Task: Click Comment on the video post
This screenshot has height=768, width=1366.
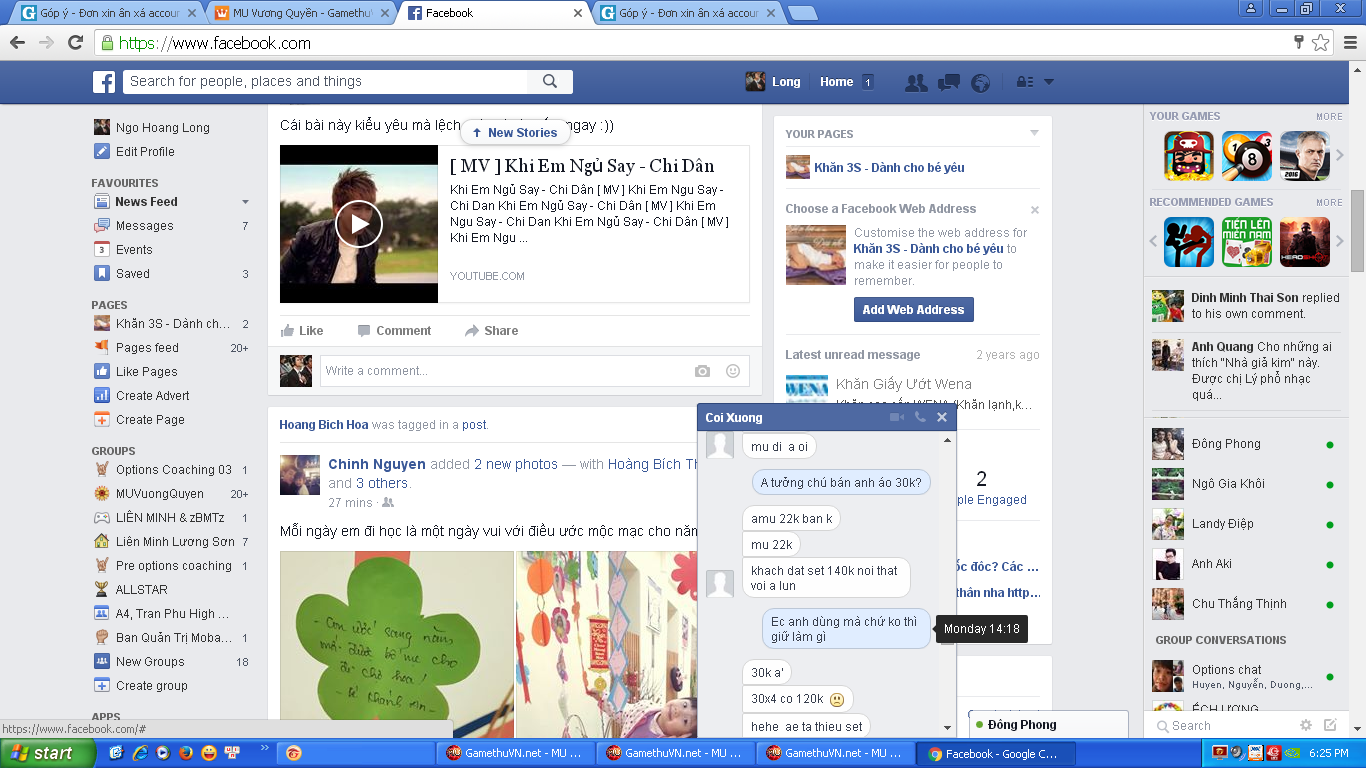Action: 394,331
